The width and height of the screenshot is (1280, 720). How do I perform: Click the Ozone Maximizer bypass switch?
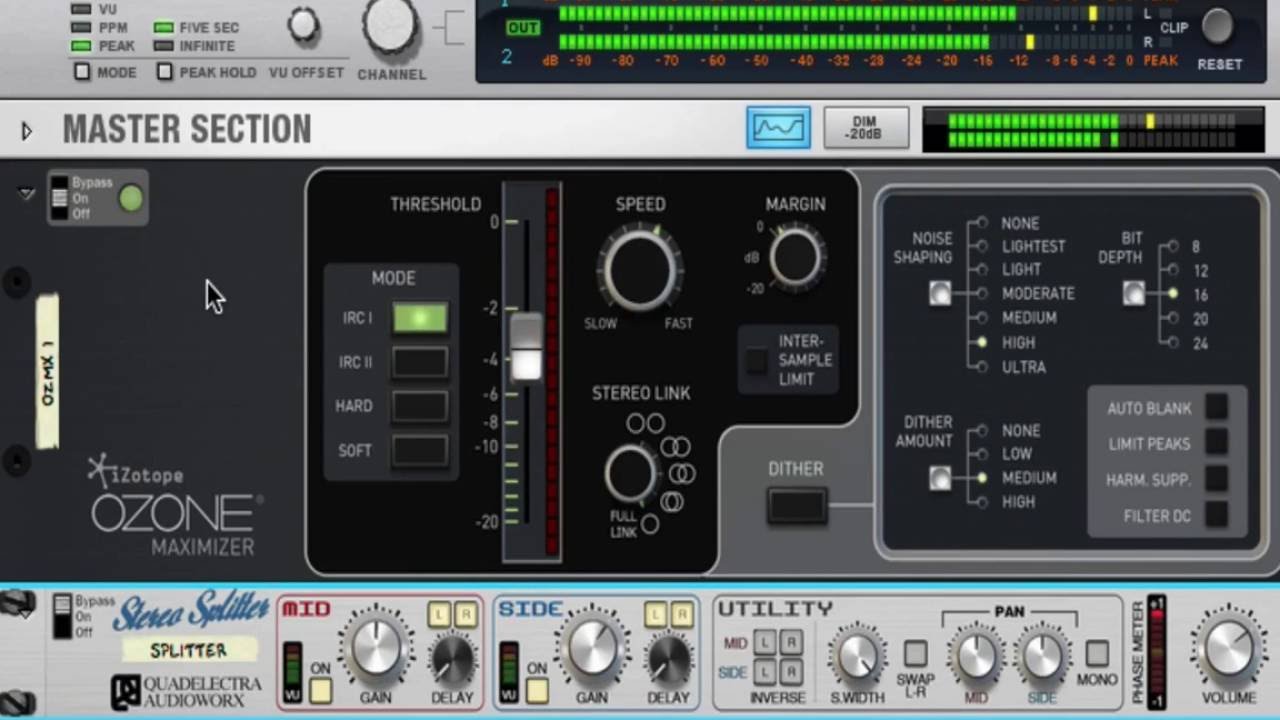(x=60, y=198)
